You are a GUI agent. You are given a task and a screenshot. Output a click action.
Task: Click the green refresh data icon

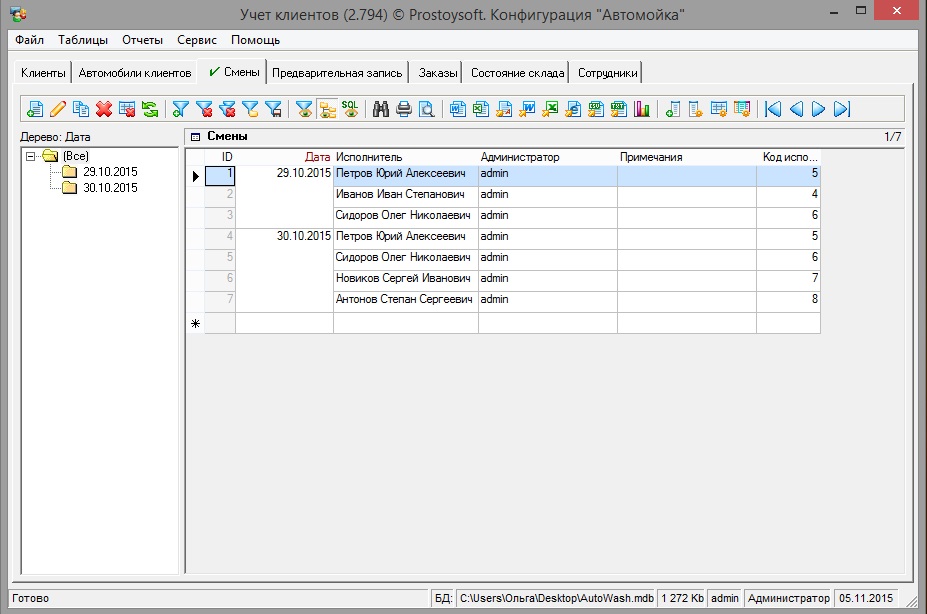(149, 109)
